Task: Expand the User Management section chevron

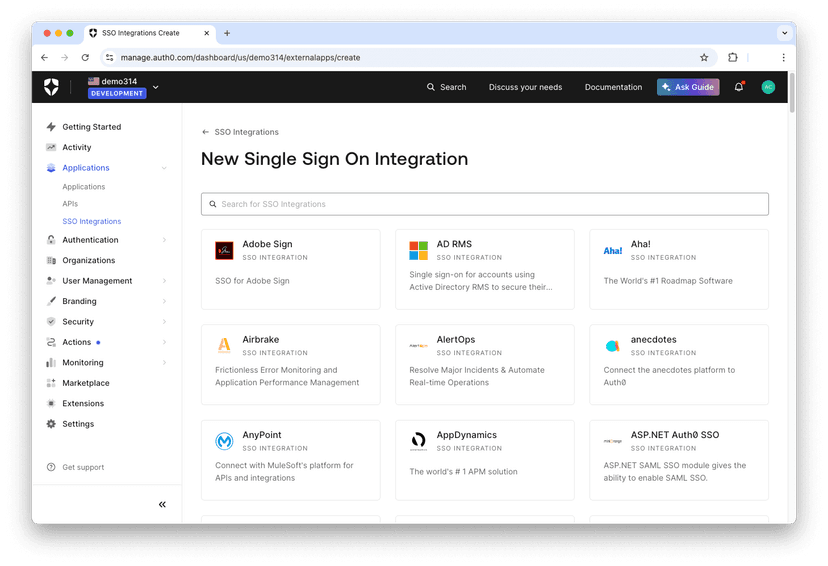Action: (x=164, y=281)
